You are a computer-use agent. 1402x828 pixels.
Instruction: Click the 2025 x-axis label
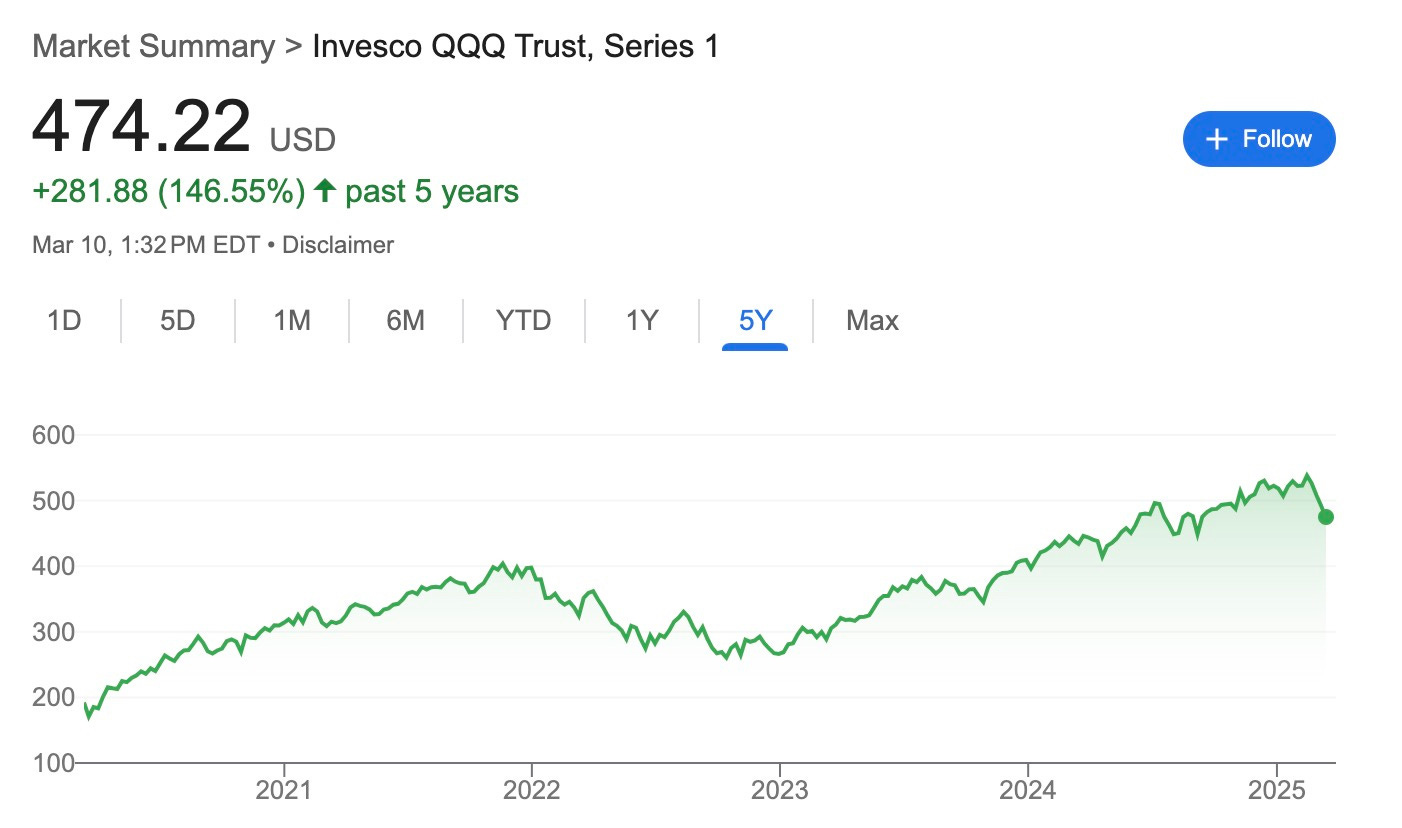click(x=1276, y=789)
